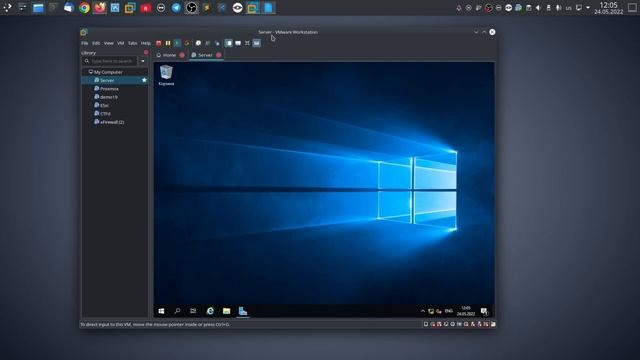Power off the VM with the red toolbar button
The image size is (640, 360).
coord(159,43)
